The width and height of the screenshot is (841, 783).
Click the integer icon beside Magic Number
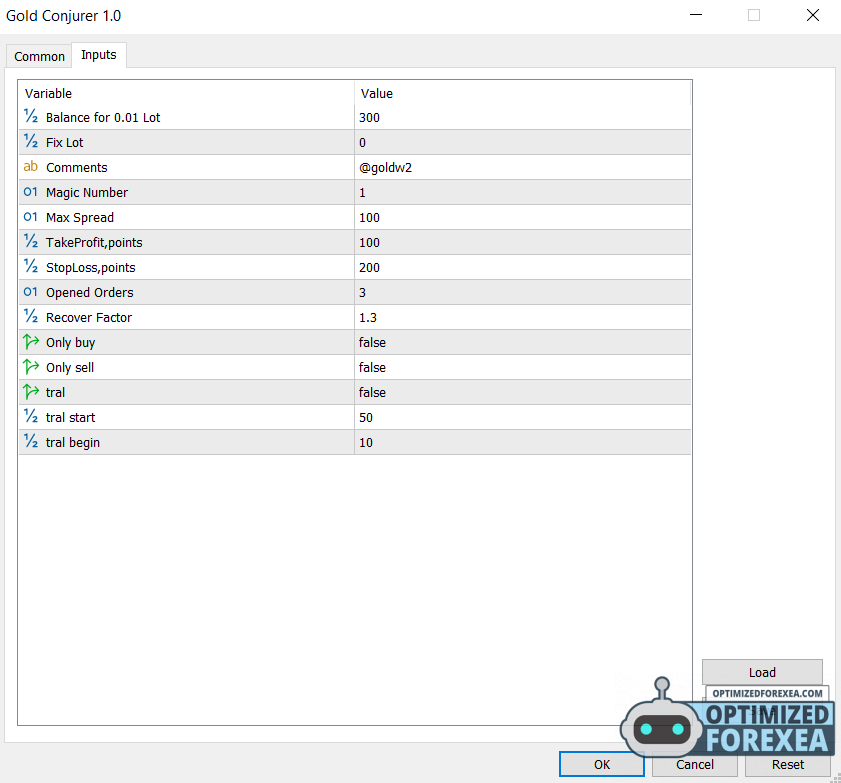[x=31, y=192]
